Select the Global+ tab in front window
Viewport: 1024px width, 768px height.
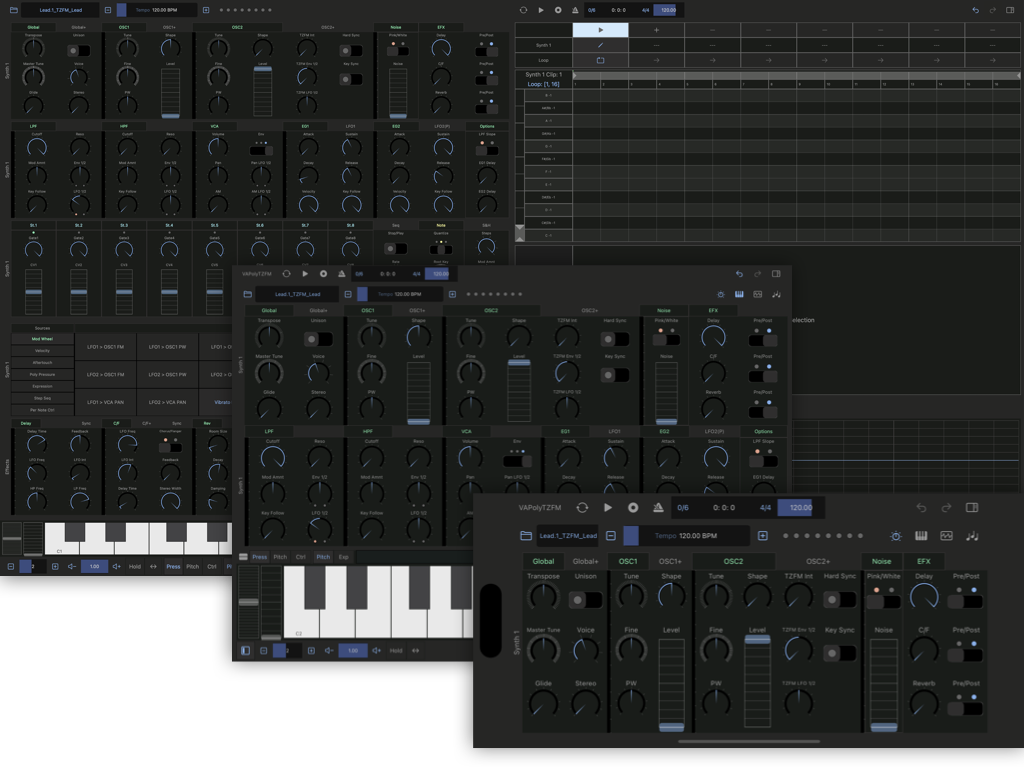(x=585, y=561)
